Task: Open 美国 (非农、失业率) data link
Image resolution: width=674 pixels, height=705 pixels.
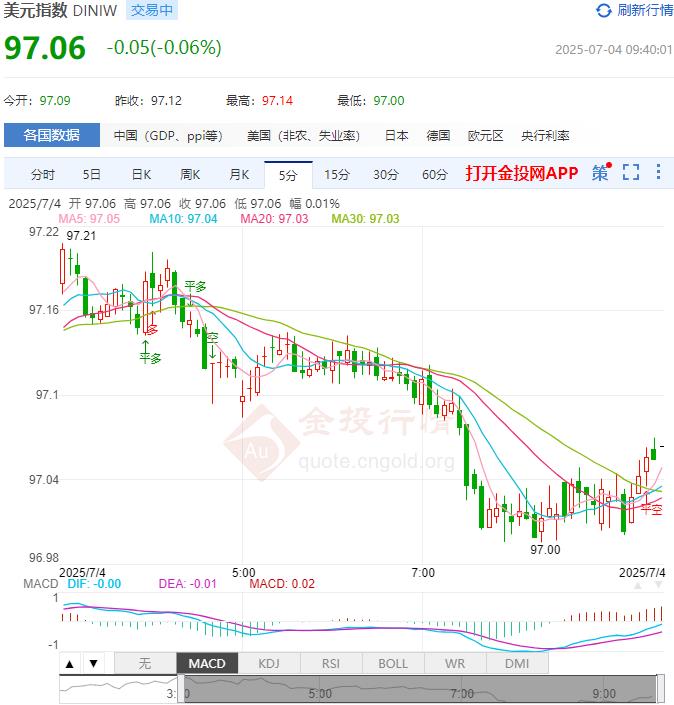Action: [304, 136]
